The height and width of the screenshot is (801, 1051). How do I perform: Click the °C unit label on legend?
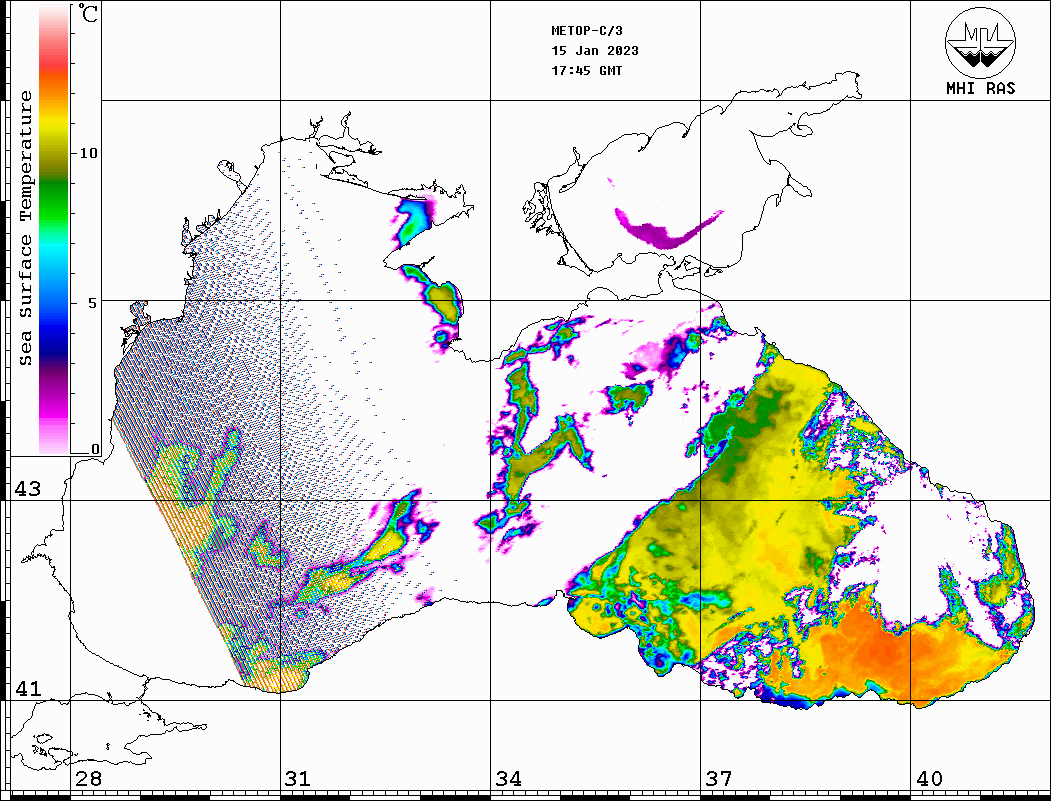coord(88,13)
